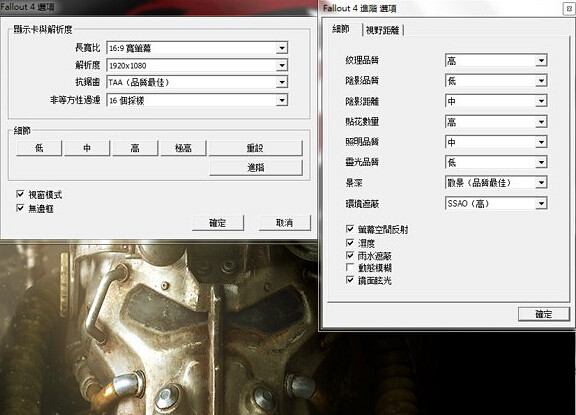The image size is (576, 415).
Task: Open the 陰影距離 dropdown
Action: [x=496, y=101]
